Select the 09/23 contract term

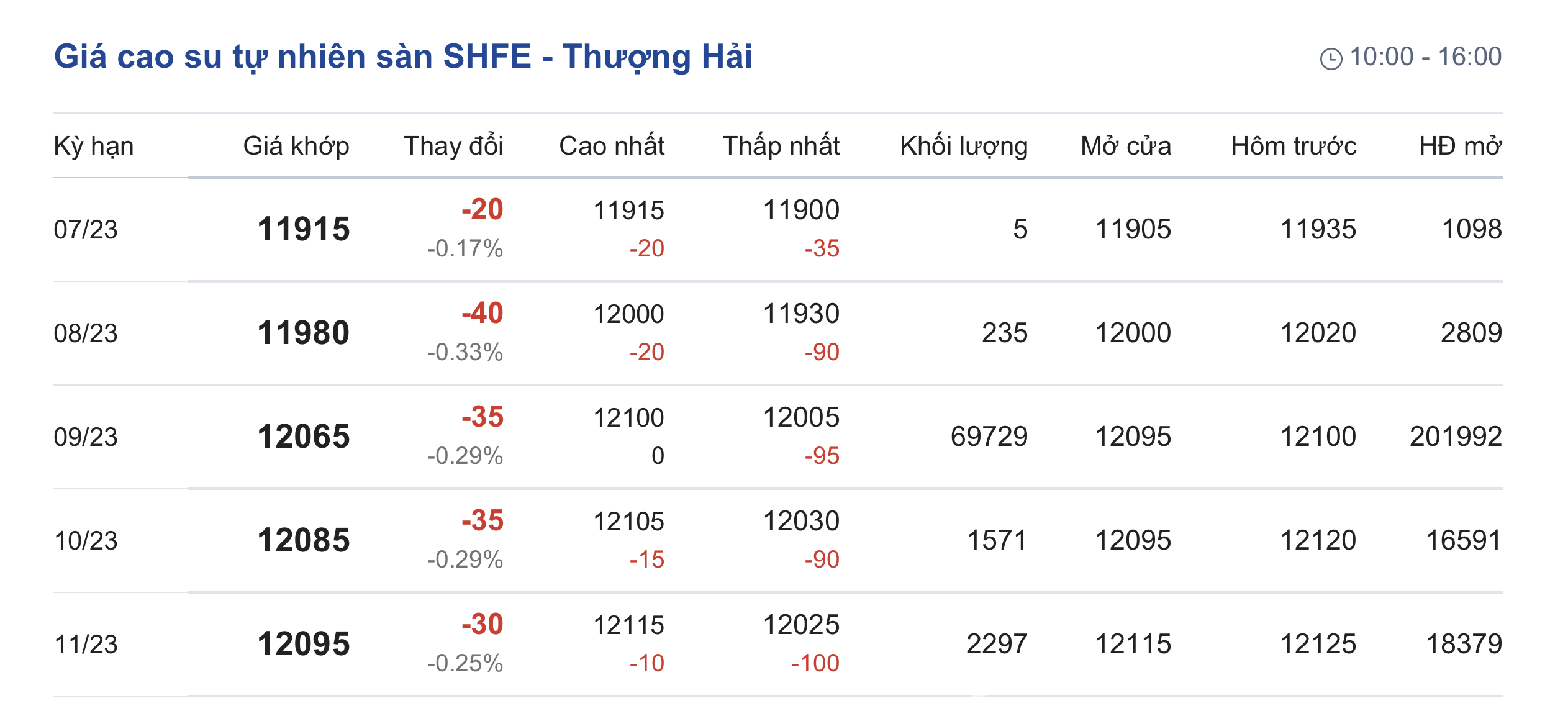(x=86, y=437)
